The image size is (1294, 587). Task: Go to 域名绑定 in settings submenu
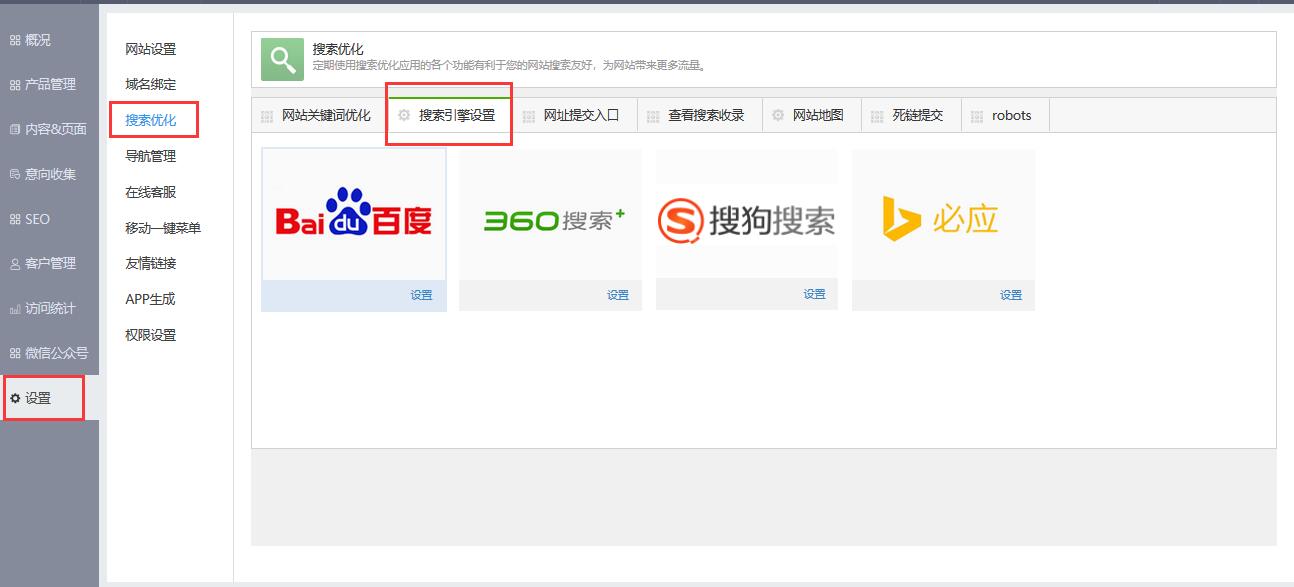[x=150, y=85]
